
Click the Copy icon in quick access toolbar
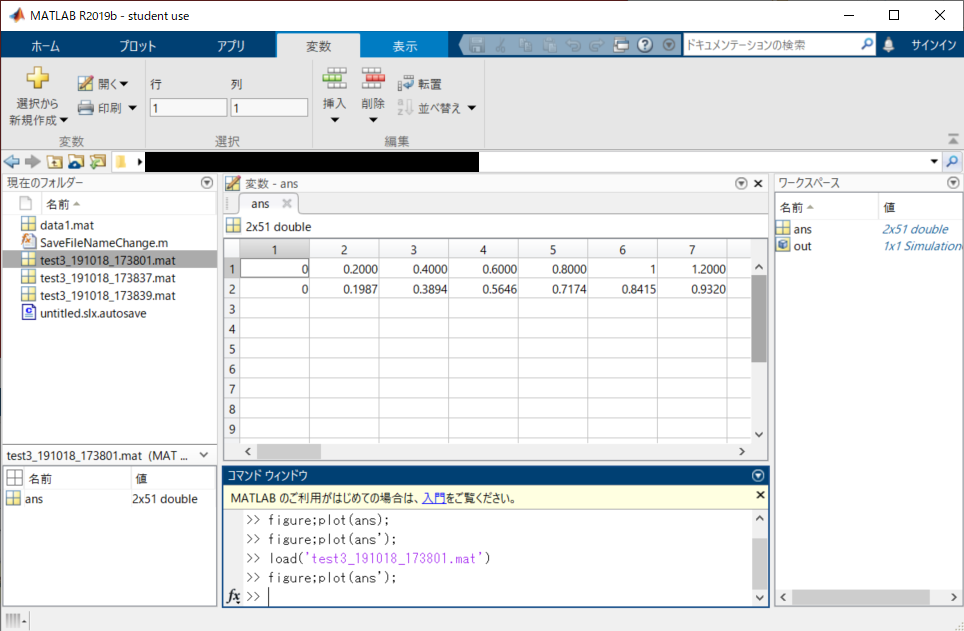pos(525,45)
